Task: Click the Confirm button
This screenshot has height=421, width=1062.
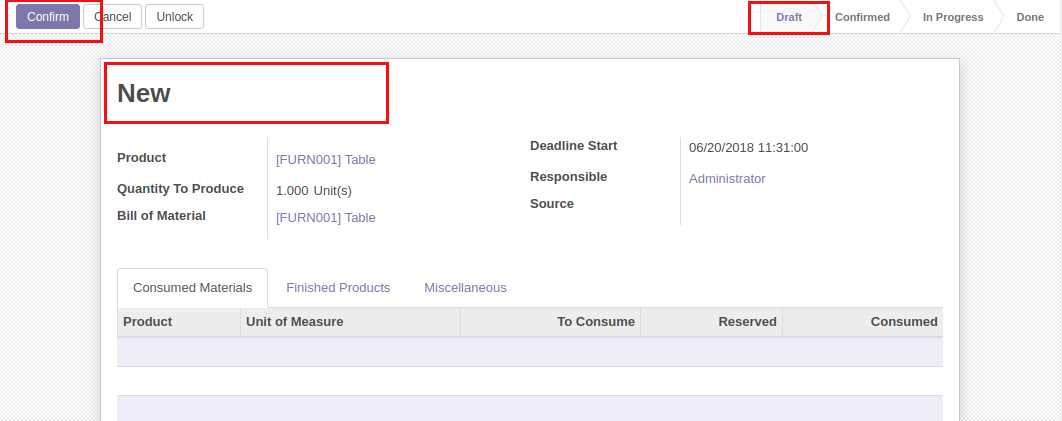Action: [x=48, y=17]
